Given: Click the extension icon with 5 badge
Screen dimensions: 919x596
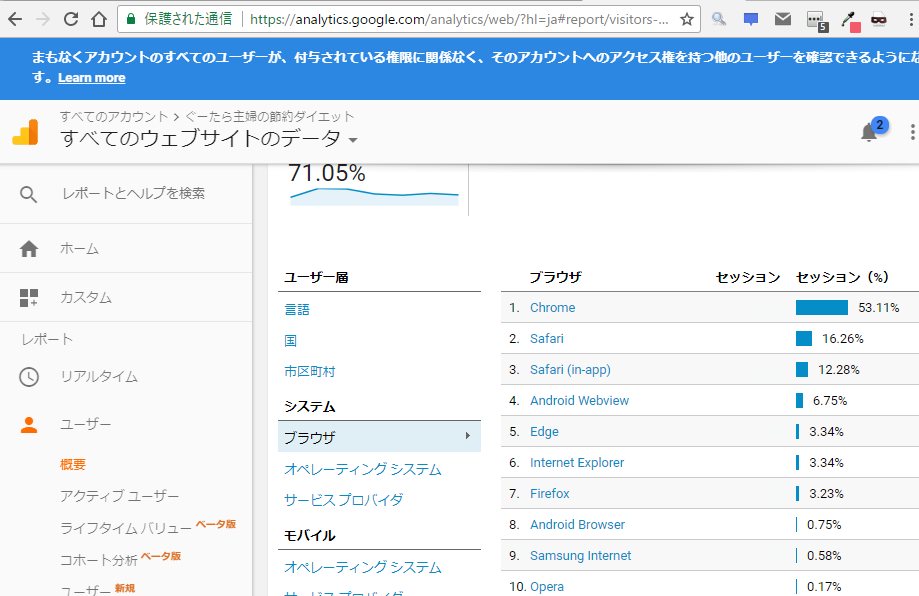Looking at the screenshot, I should pyautogui.click(x=816, y=21).
